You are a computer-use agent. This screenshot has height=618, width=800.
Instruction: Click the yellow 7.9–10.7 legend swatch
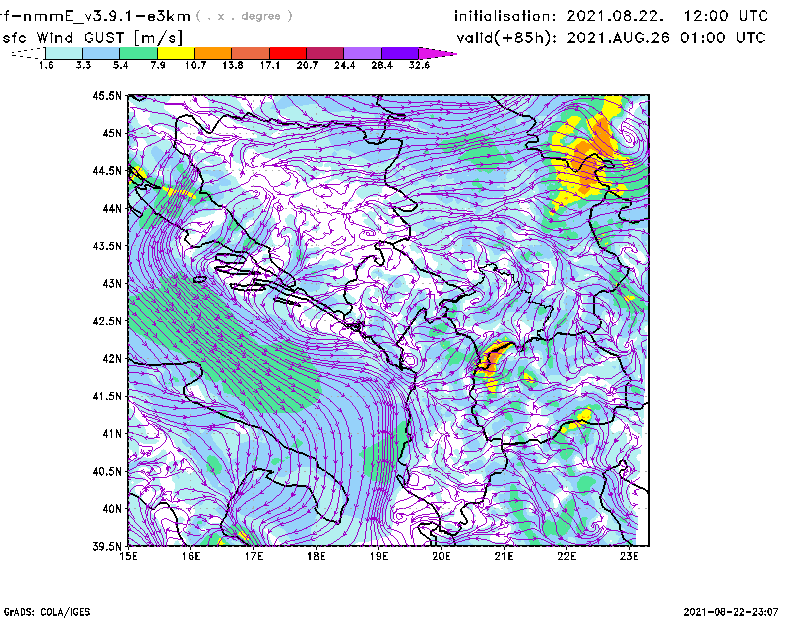coord(176,53)
